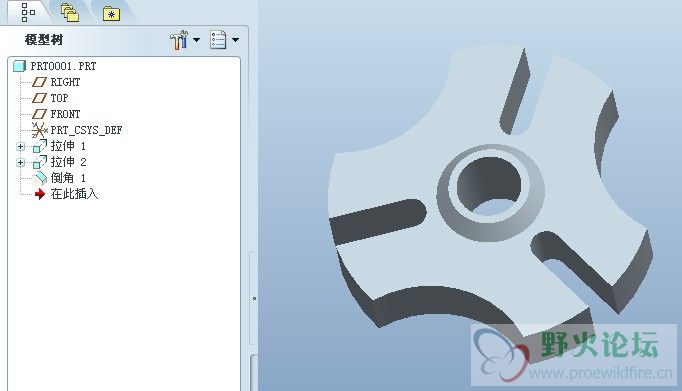The image size is (682, 391).
Task: Click the model tree Show list icon
Action: 218,40
